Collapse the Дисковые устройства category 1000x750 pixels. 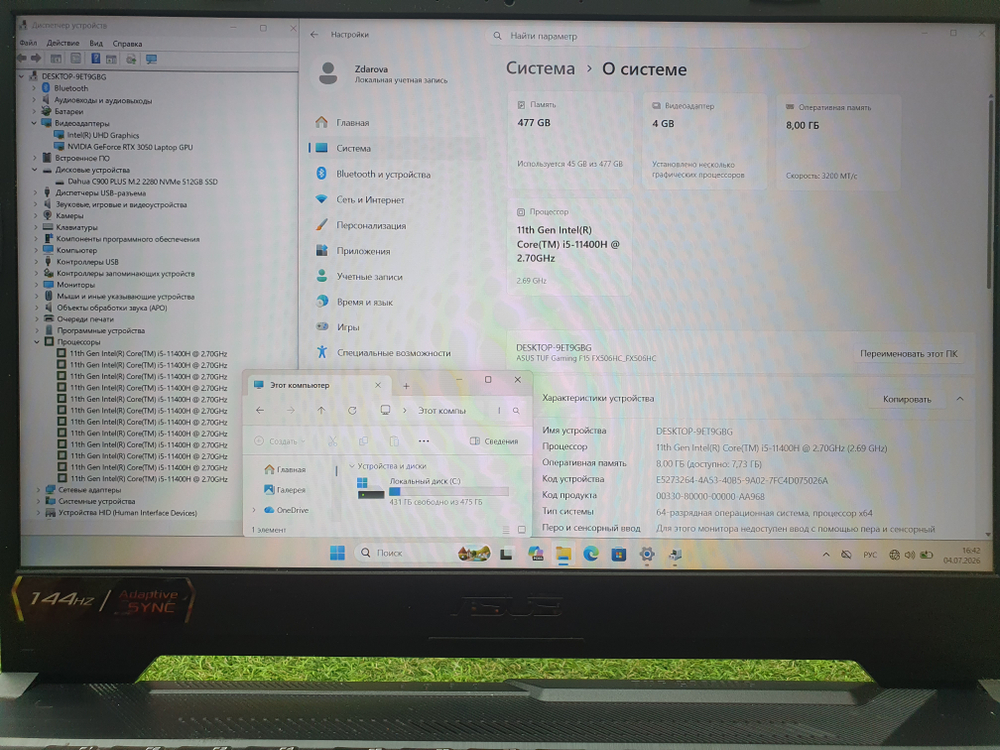coord(34,170)
